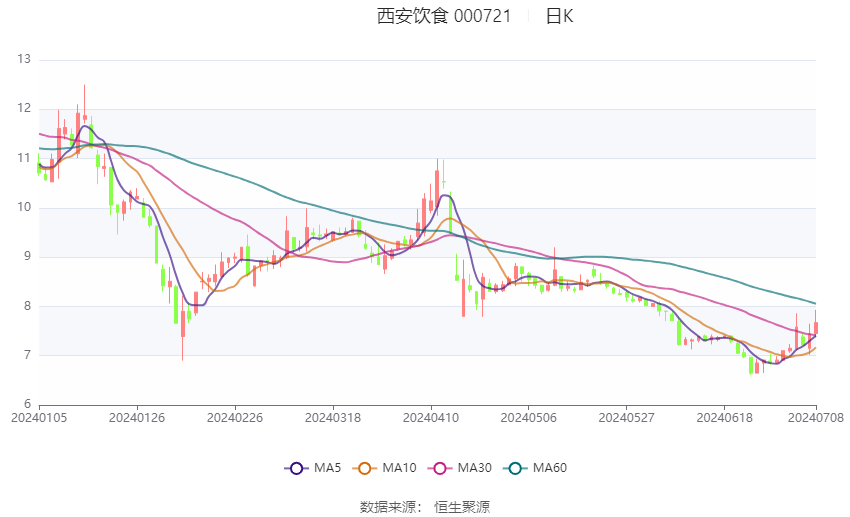850x517 pixels.
Task: Click the tallest January candlestick reaching 12.5
Action: pos(85,103)
